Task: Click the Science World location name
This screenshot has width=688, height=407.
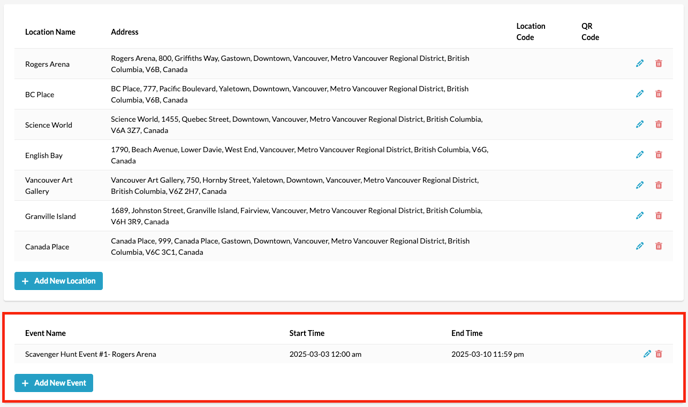Action: (x=49, y=125)
